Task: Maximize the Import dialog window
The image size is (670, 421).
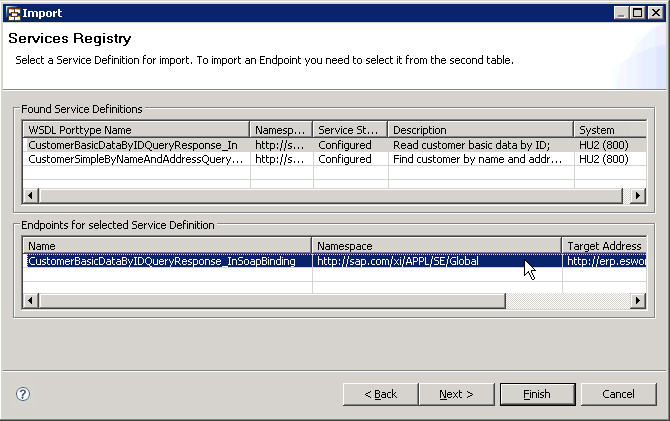Action: [x=637, y=13]
